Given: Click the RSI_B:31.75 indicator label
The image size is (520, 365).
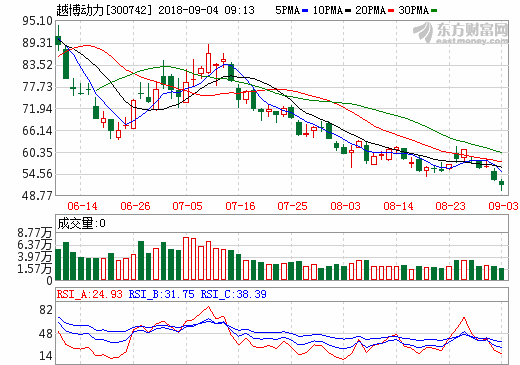Looking at the screenshot, I should click(x=161, y=294).
